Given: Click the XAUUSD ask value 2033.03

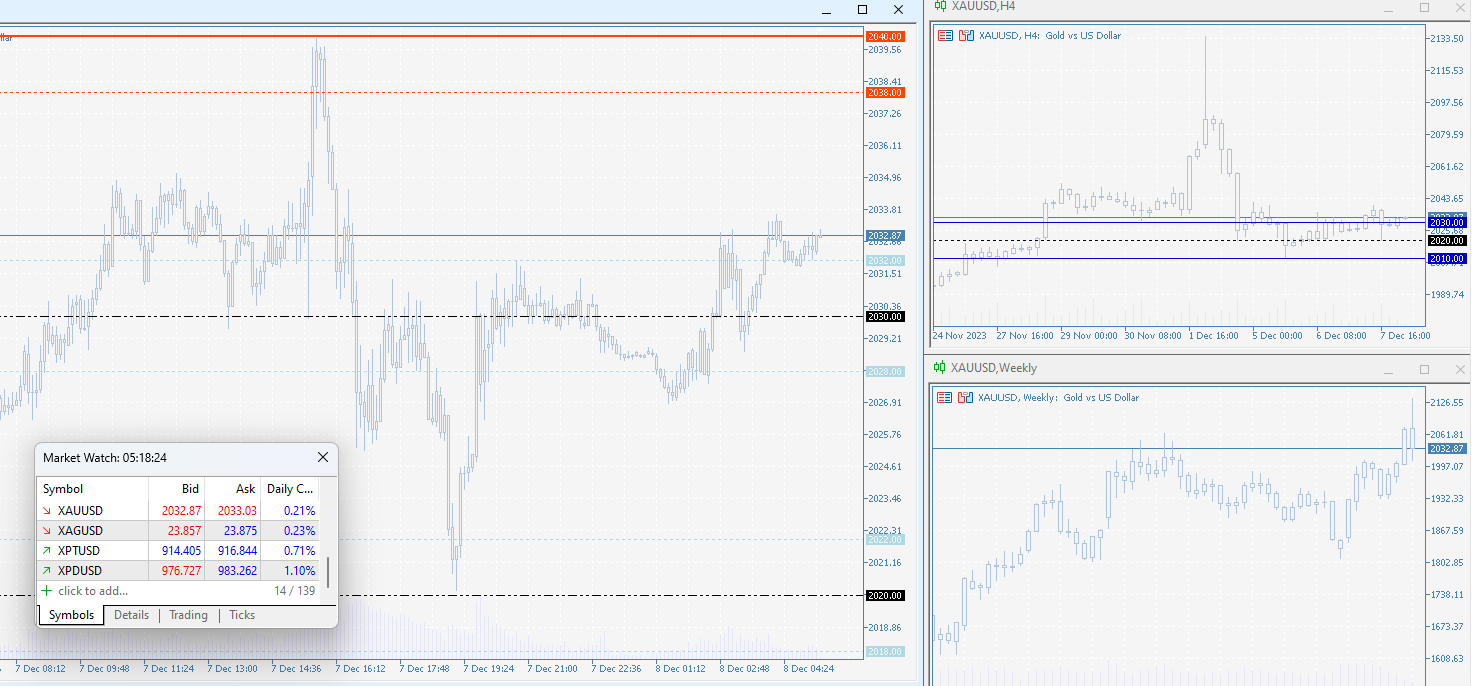Looking at the screenshot, I should tap(237, 511).
